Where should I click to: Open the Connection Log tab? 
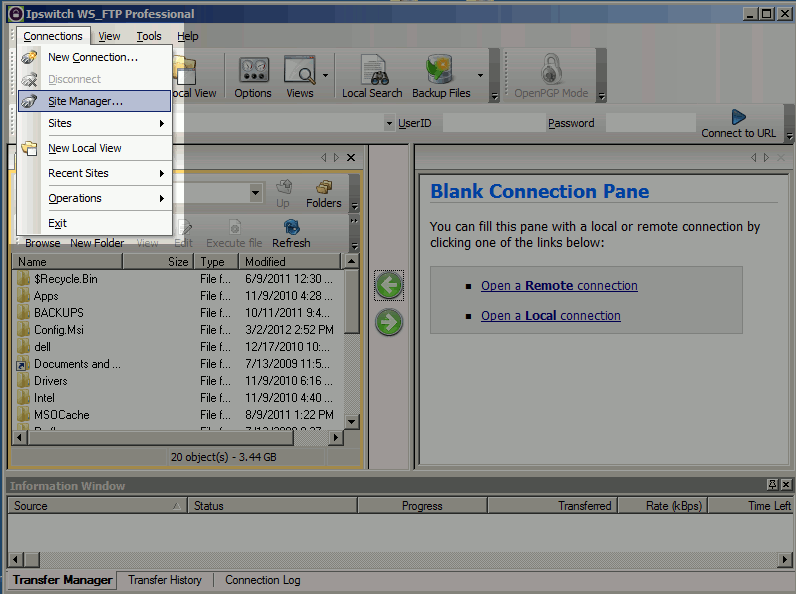tap(262, 580)
